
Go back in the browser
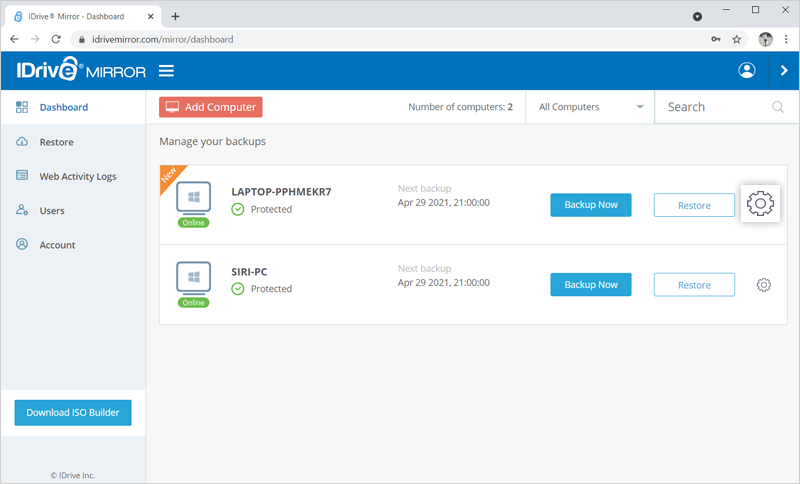tap(14, 39)
